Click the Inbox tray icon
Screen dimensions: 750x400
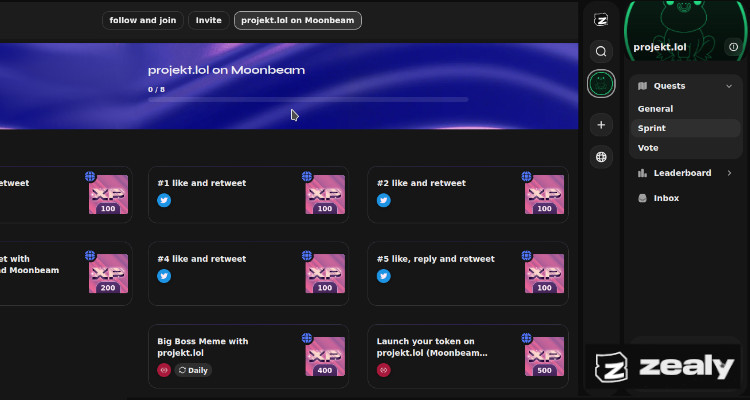click(642, 198)
